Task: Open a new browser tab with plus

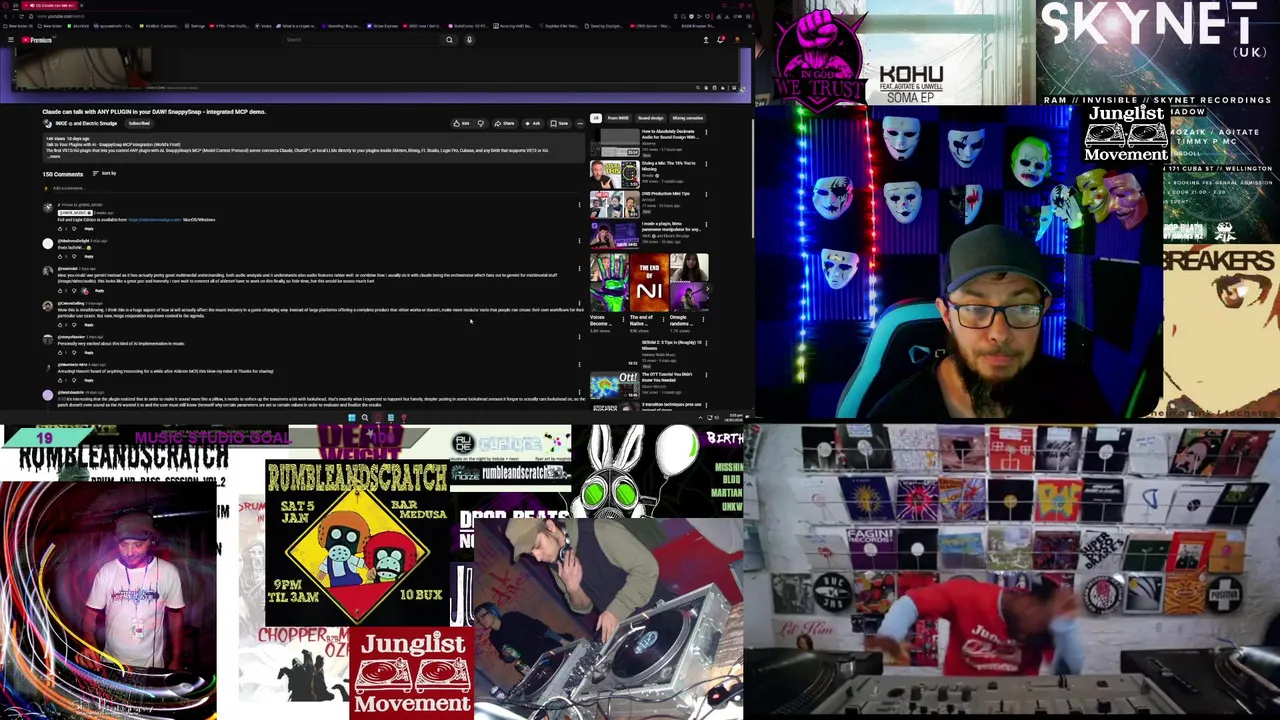Action: pyautogui.click(x=82, y=5)
